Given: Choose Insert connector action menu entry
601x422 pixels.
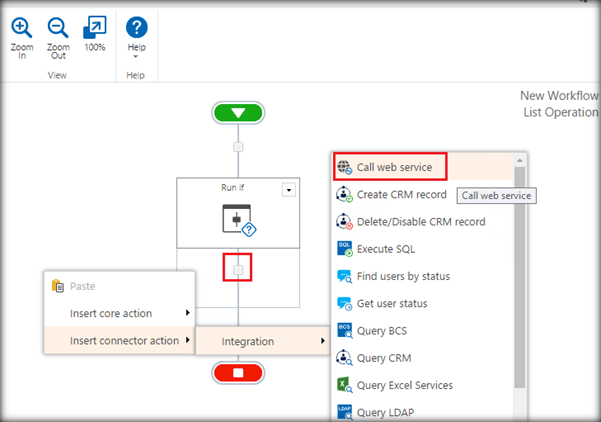Looking at the screenshot, I should click(x=120, y=340).
